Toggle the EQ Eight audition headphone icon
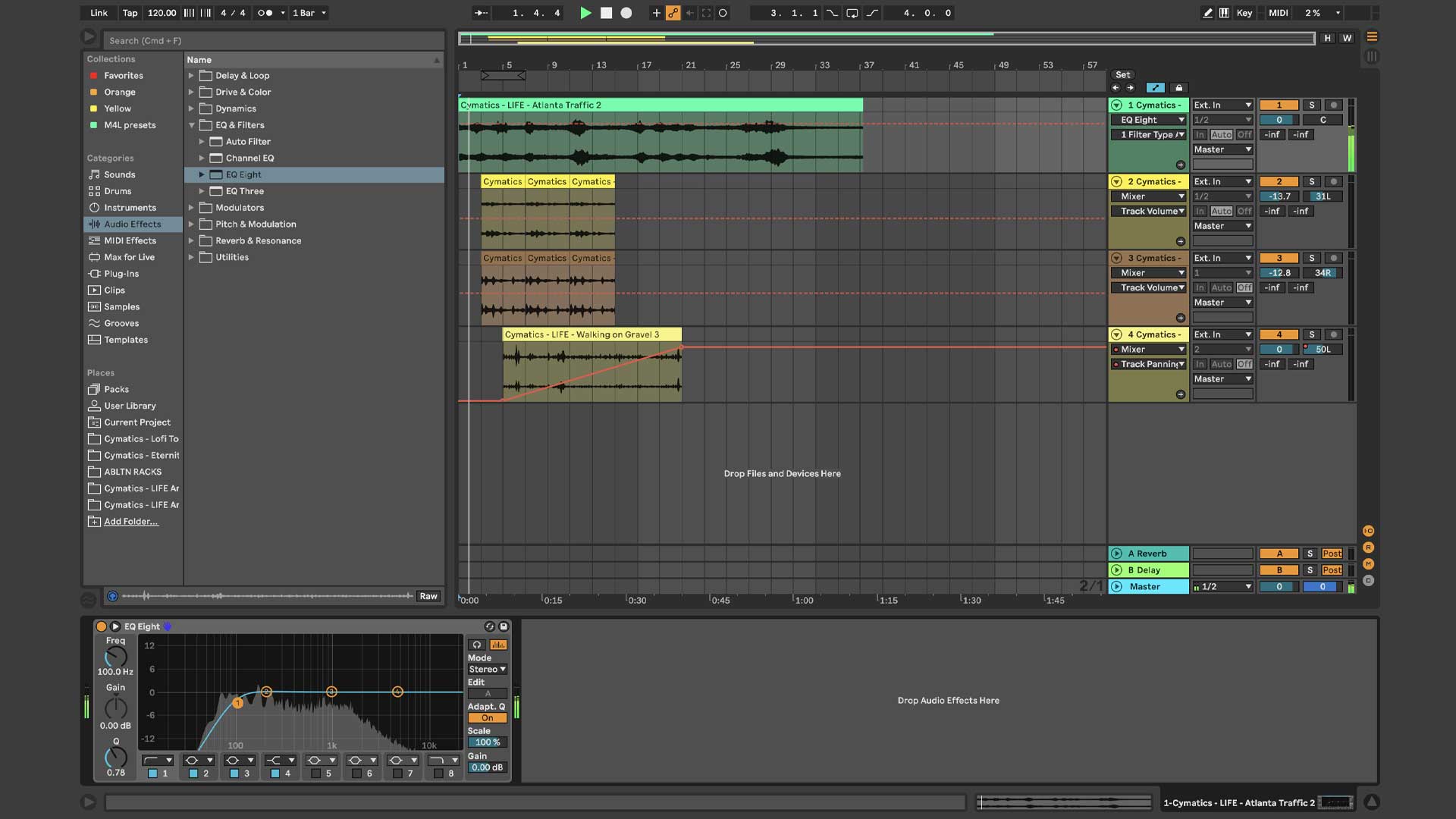1456x819 pixels. pyautogui.click(x=477, y=645)
